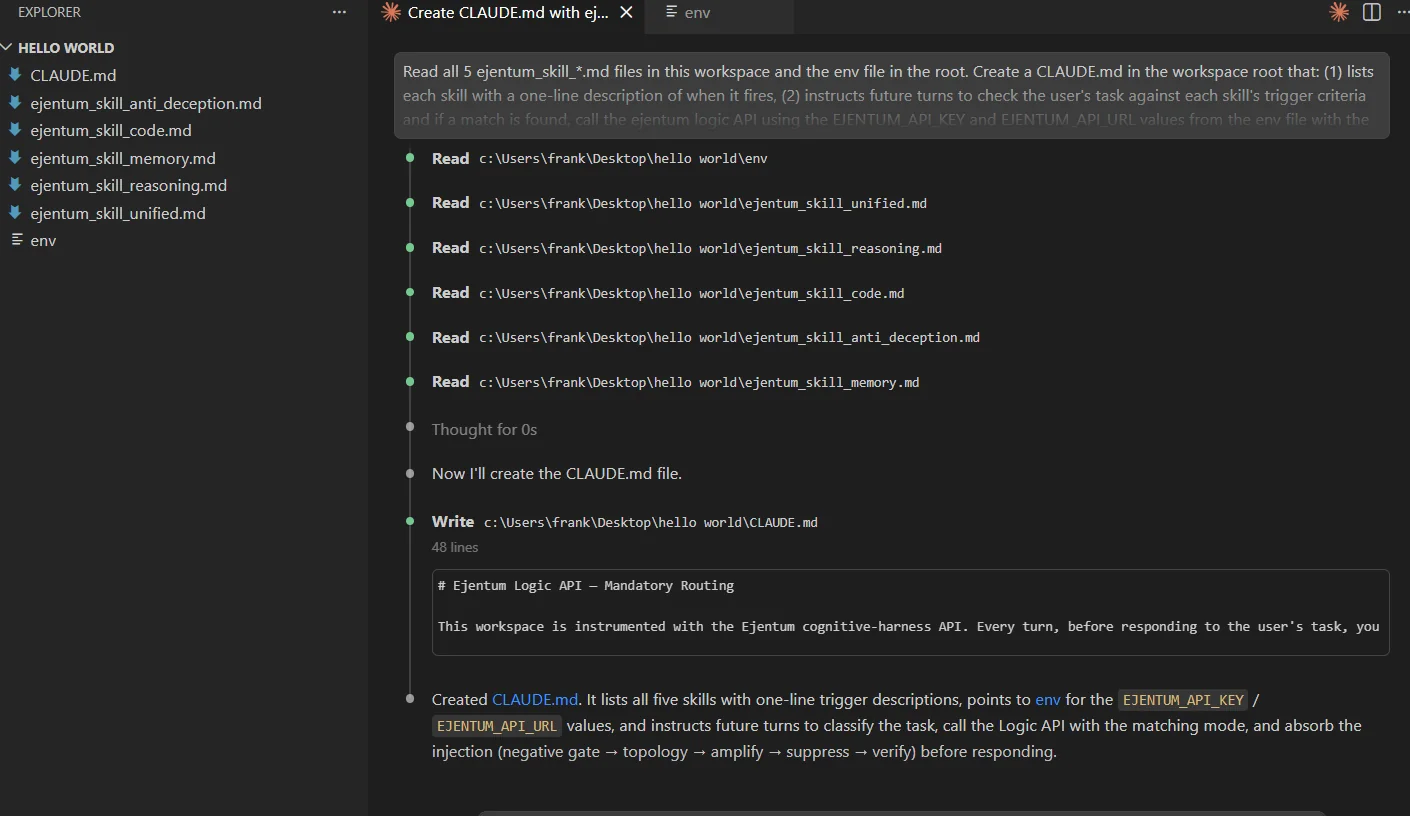Expand the Thought for 0s step
This screenshot has width=1410, height=816.
pos(484,429)
